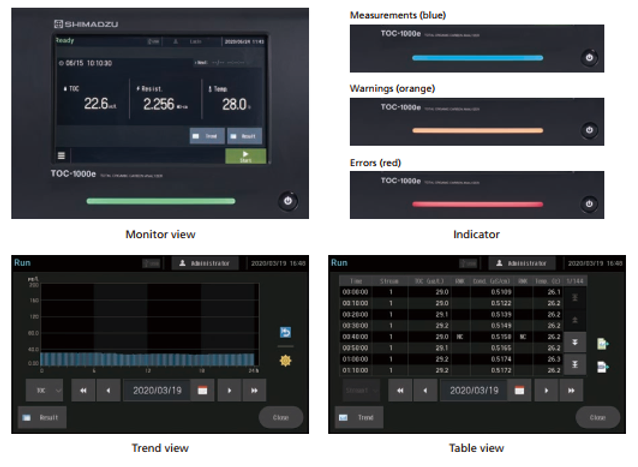Close the Trend view screen

(281, 417)
